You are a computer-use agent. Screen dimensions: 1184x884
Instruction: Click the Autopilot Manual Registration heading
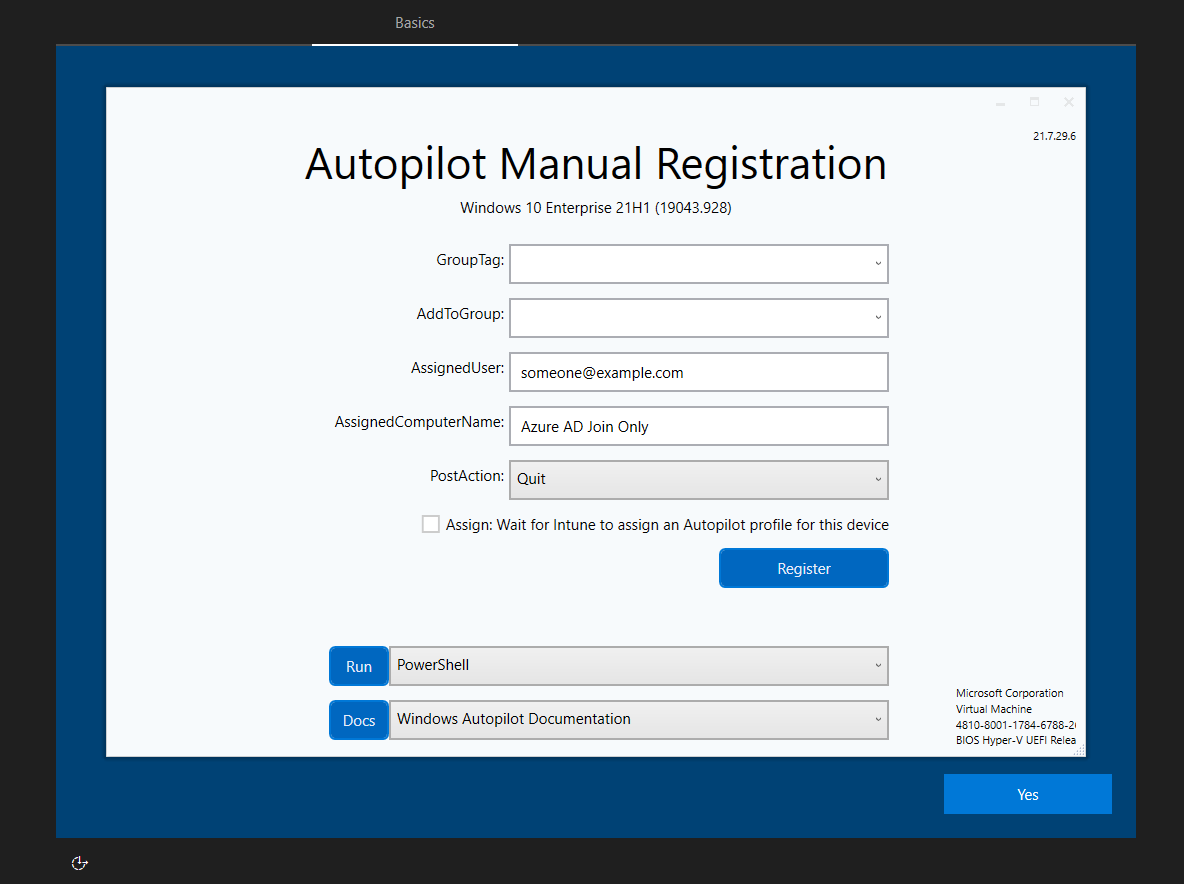596,164
